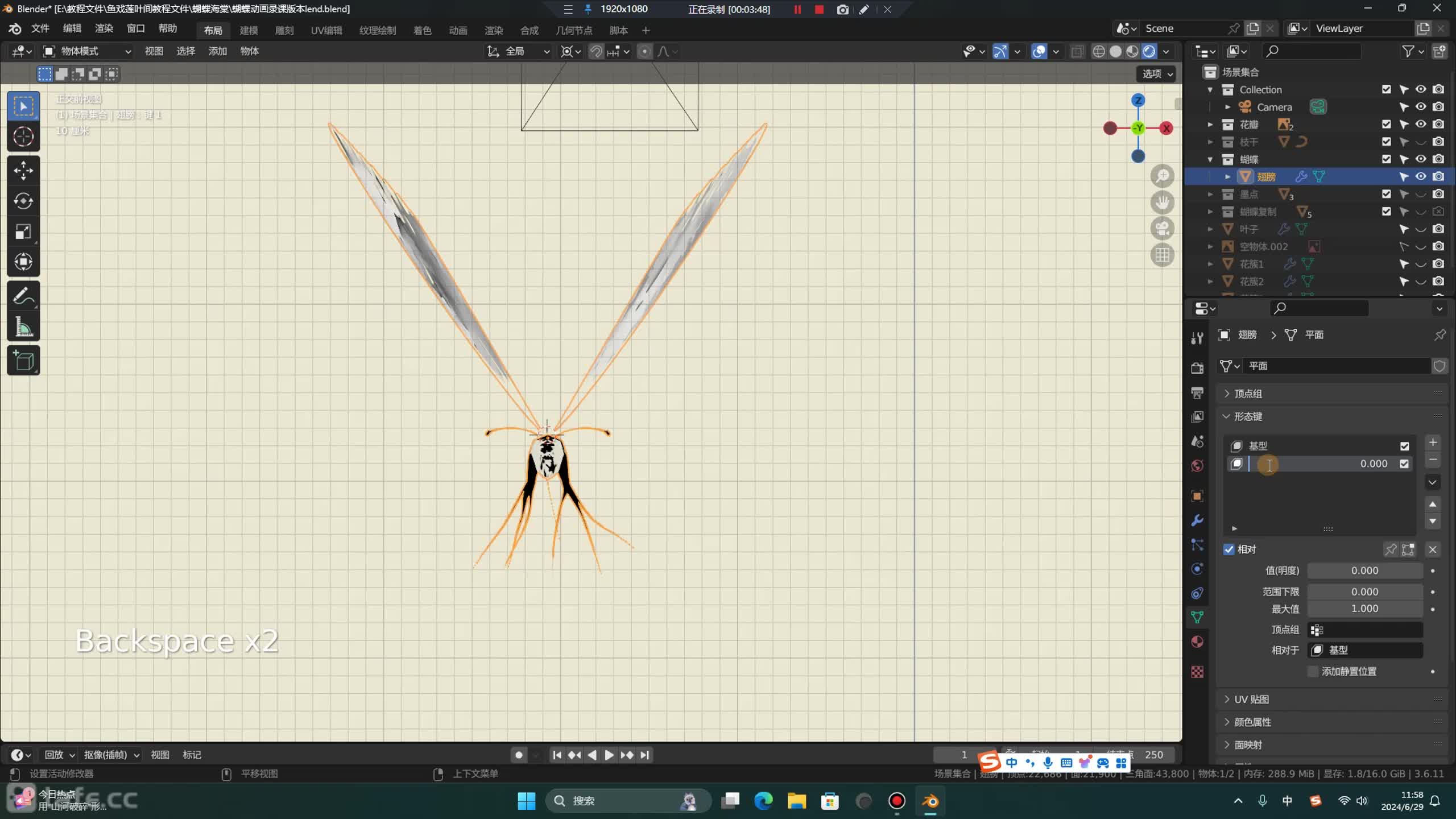Open 全局 transform orientation dropdown

pos(518,52)
